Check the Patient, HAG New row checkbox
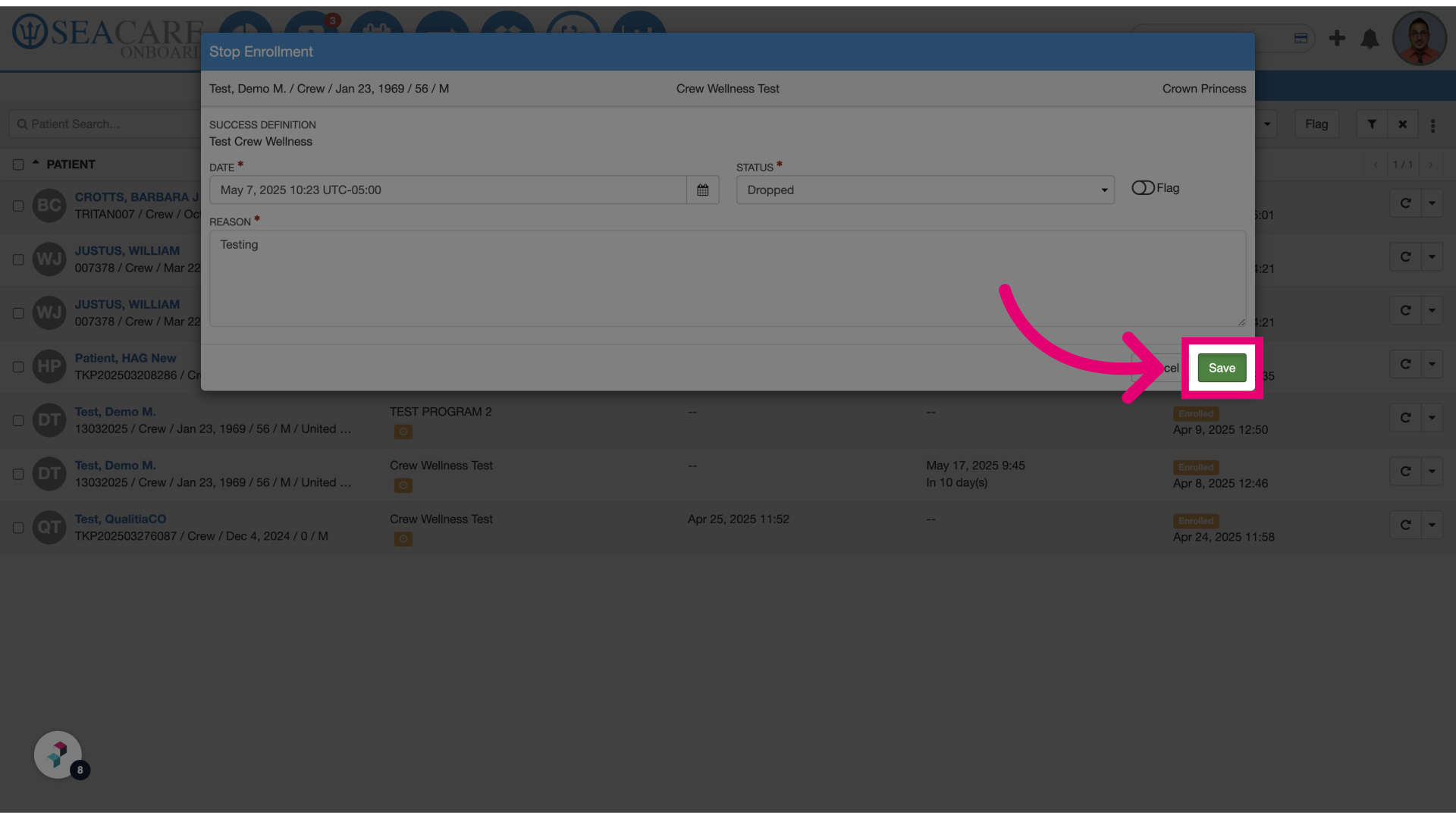1456x819 pixels. (x=18, y=367)
